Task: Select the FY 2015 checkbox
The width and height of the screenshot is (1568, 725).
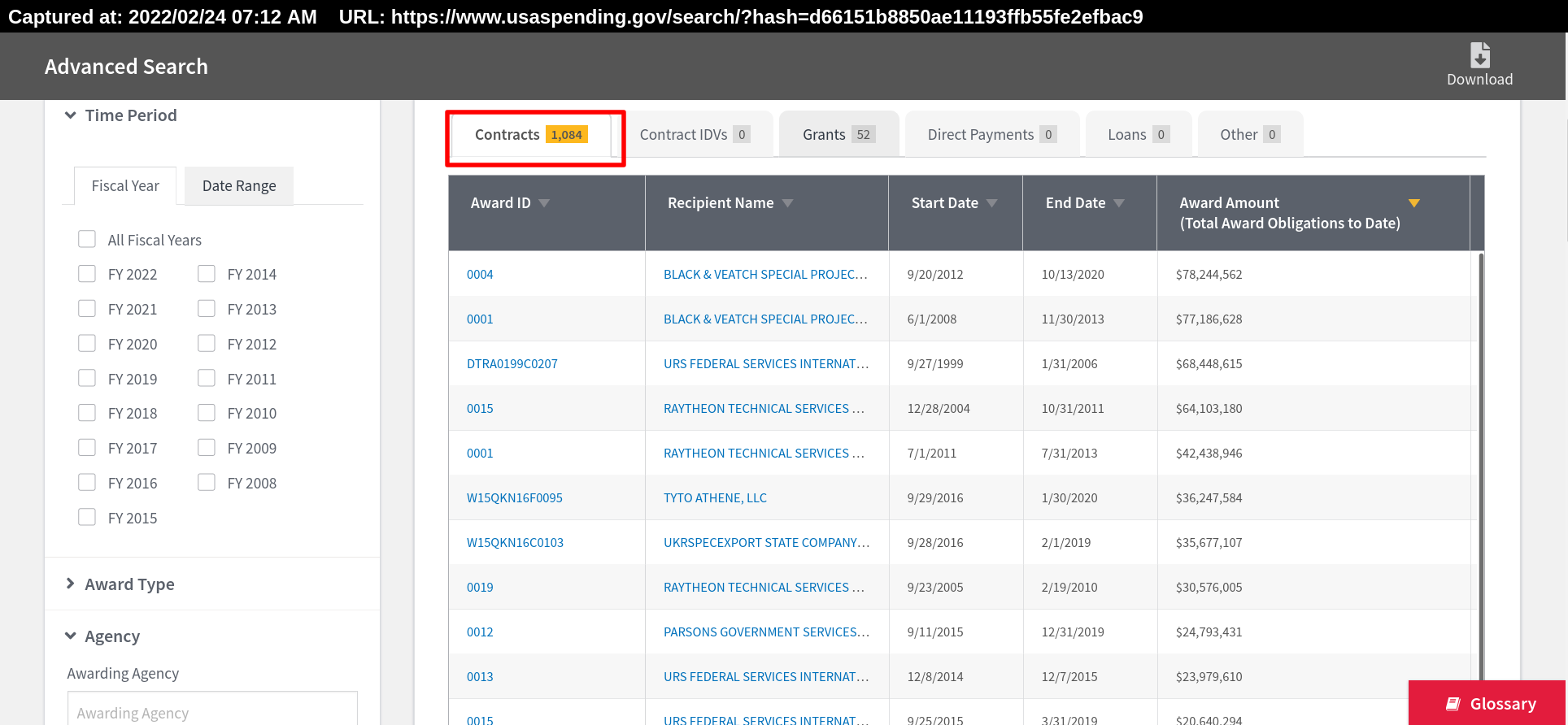Action: click(87, 518)
